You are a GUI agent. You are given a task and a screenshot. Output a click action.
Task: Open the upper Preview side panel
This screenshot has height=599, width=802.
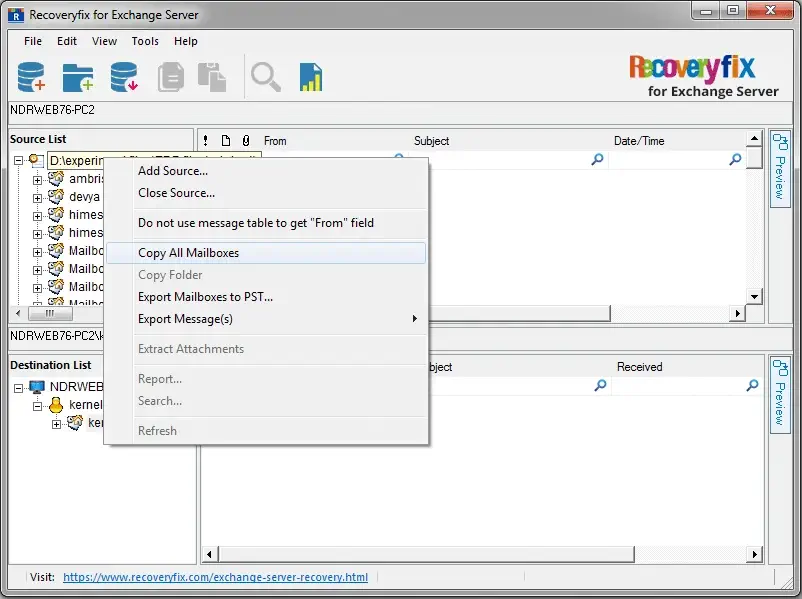780,169
